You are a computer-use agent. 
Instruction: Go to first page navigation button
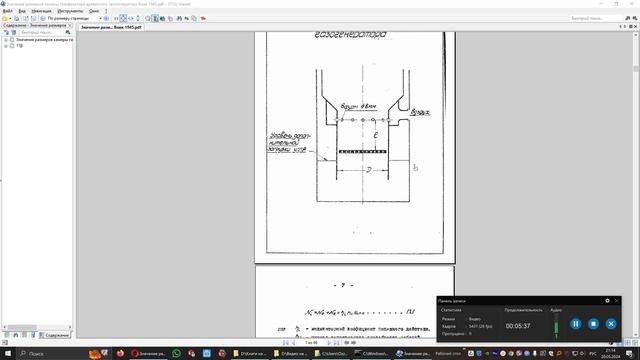point(286,343)
